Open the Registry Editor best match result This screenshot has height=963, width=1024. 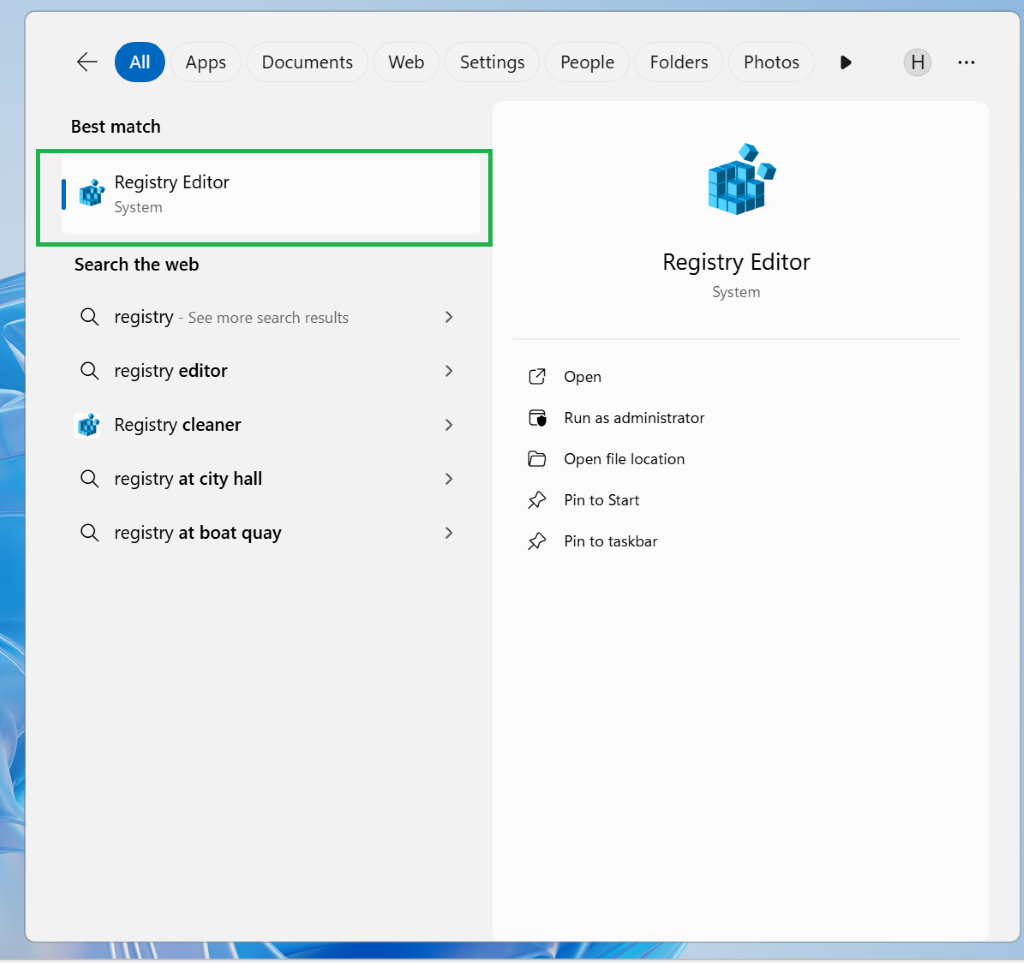click(x=271, y=194)
